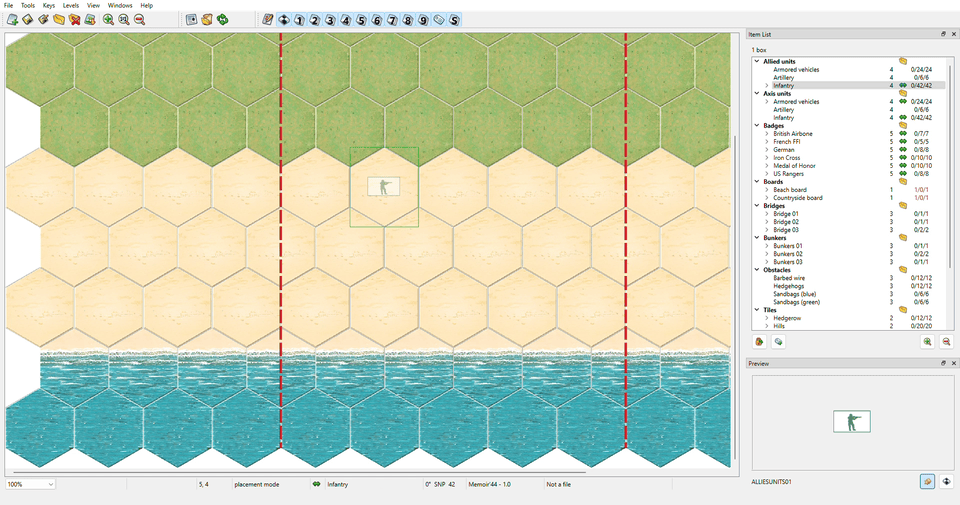This screenshot has height=505, width=960.
Task: Click the map preview icon beside open box
Action: click(x=192, y=20)
